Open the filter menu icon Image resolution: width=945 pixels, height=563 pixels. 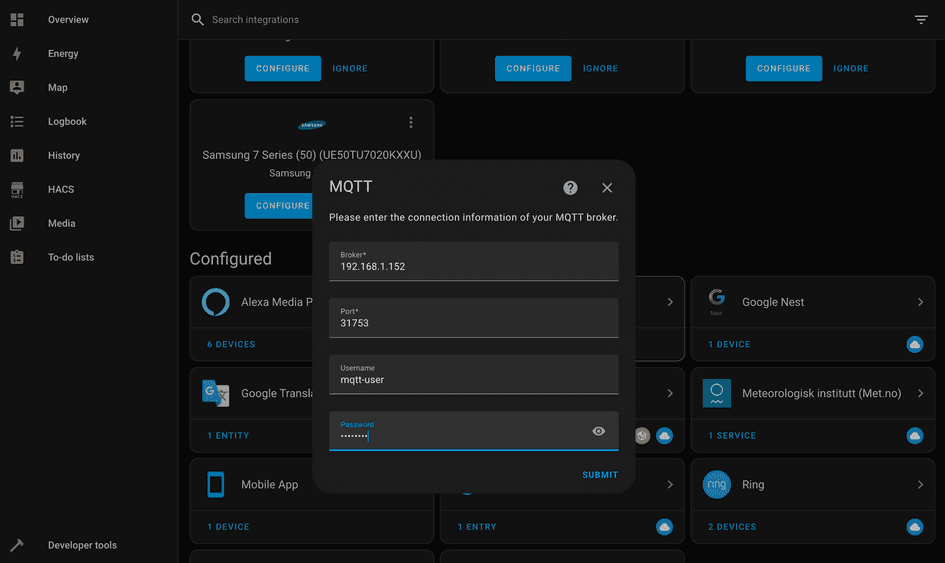(921, 20)
